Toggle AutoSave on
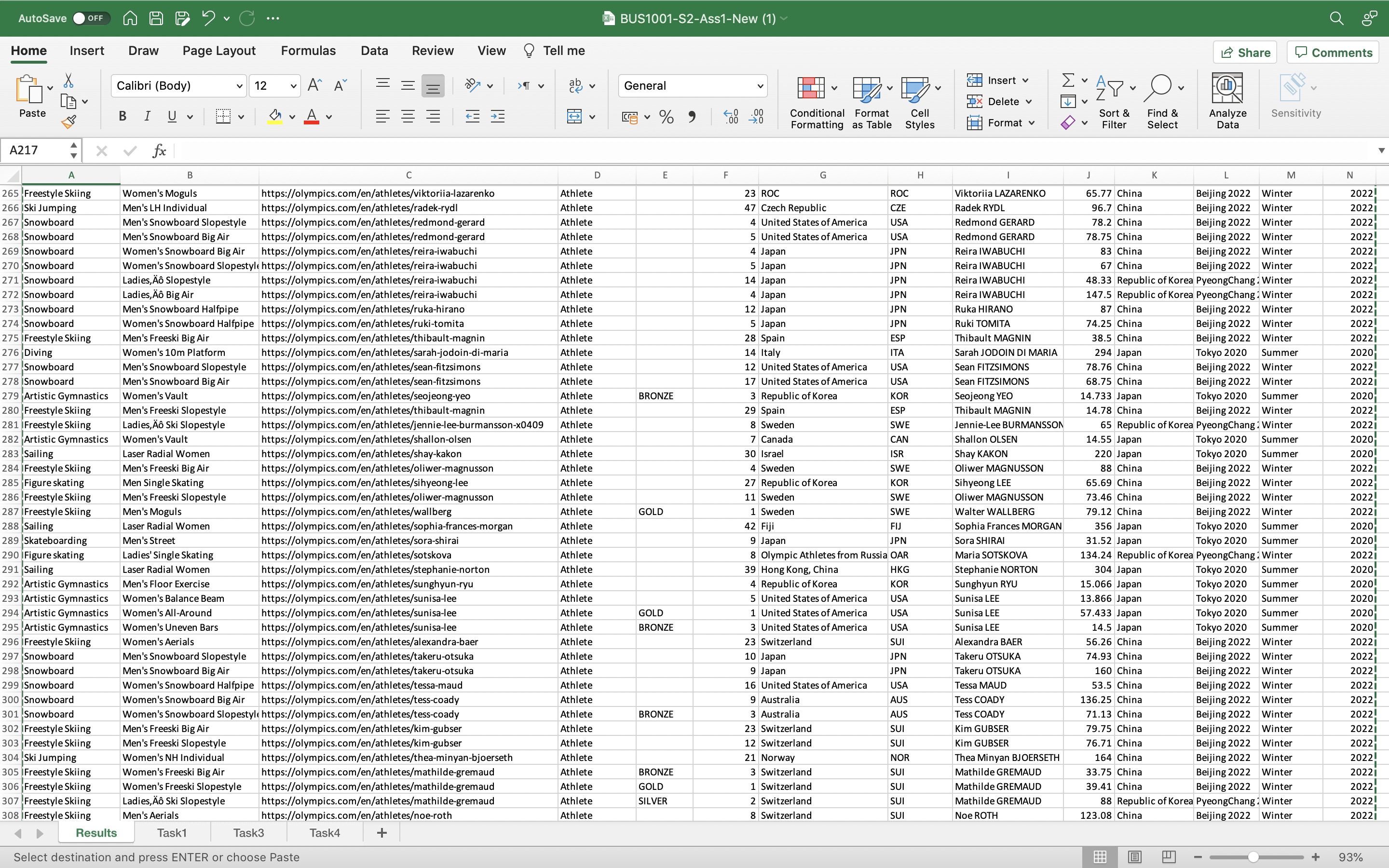 click(x=91, y=18)
